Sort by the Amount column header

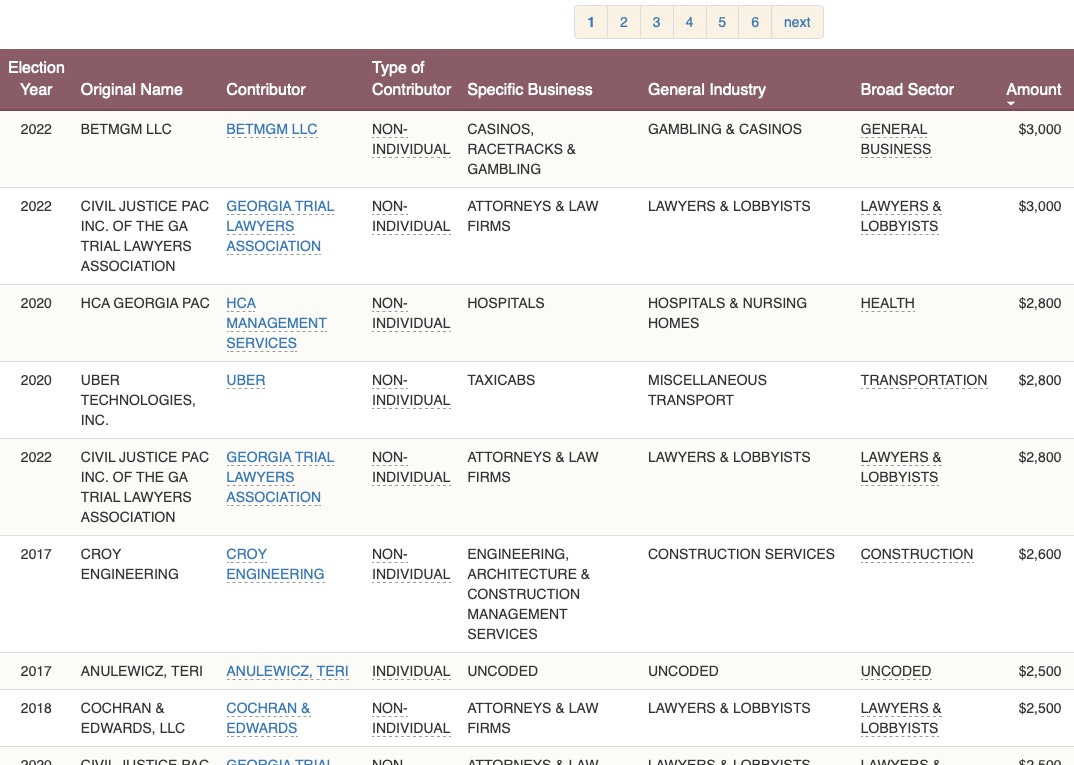[x=1033, y=90]
